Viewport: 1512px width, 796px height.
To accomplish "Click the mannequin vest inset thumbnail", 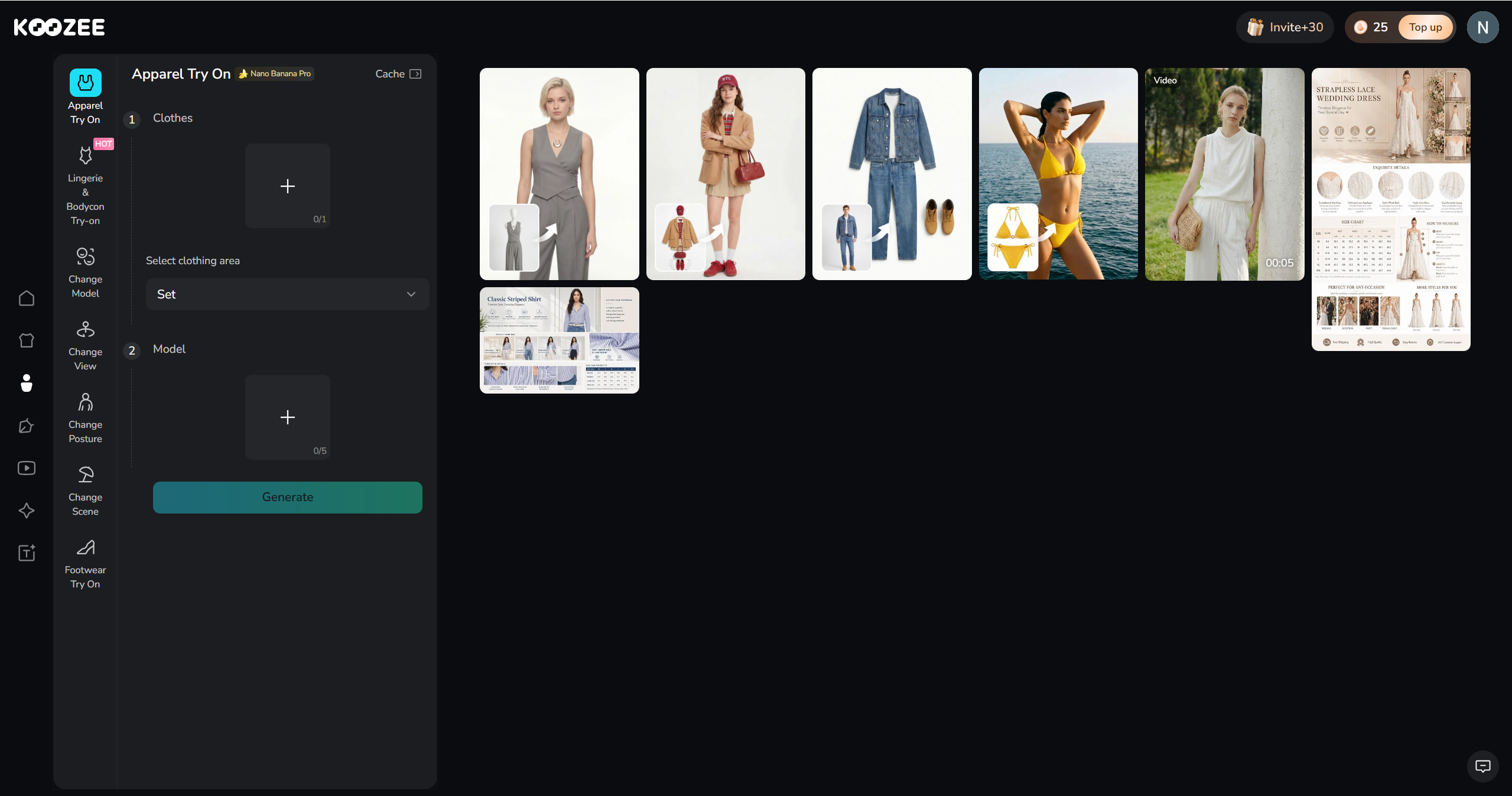I will click(514, 238).
